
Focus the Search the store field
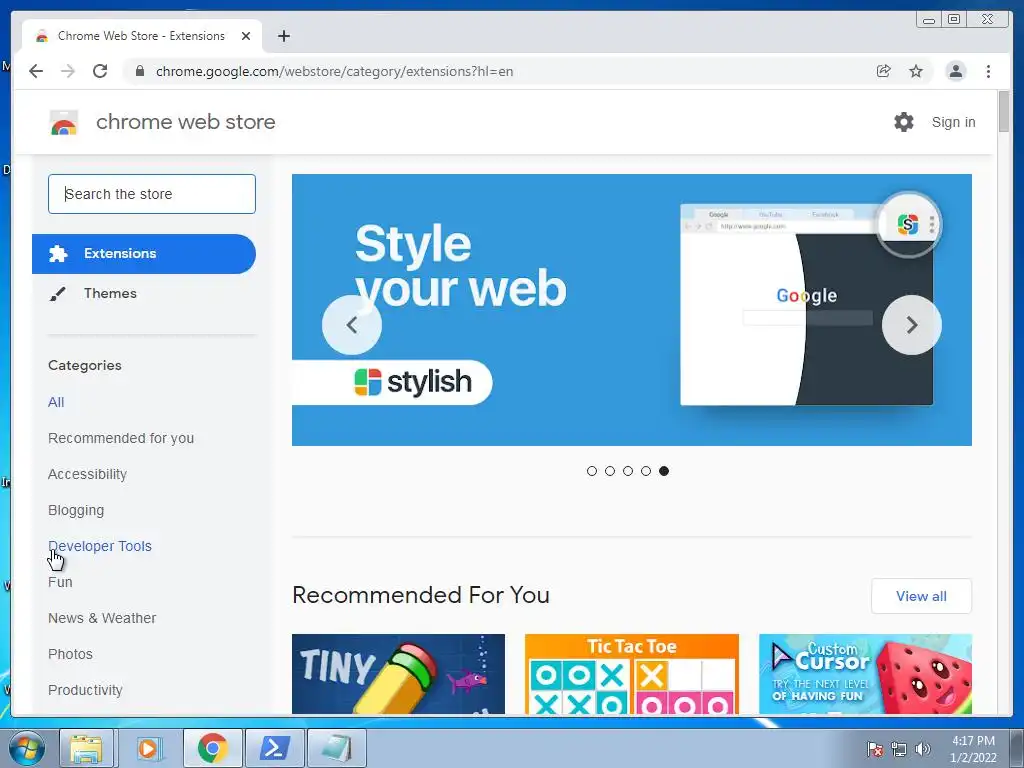coord(152,194)
